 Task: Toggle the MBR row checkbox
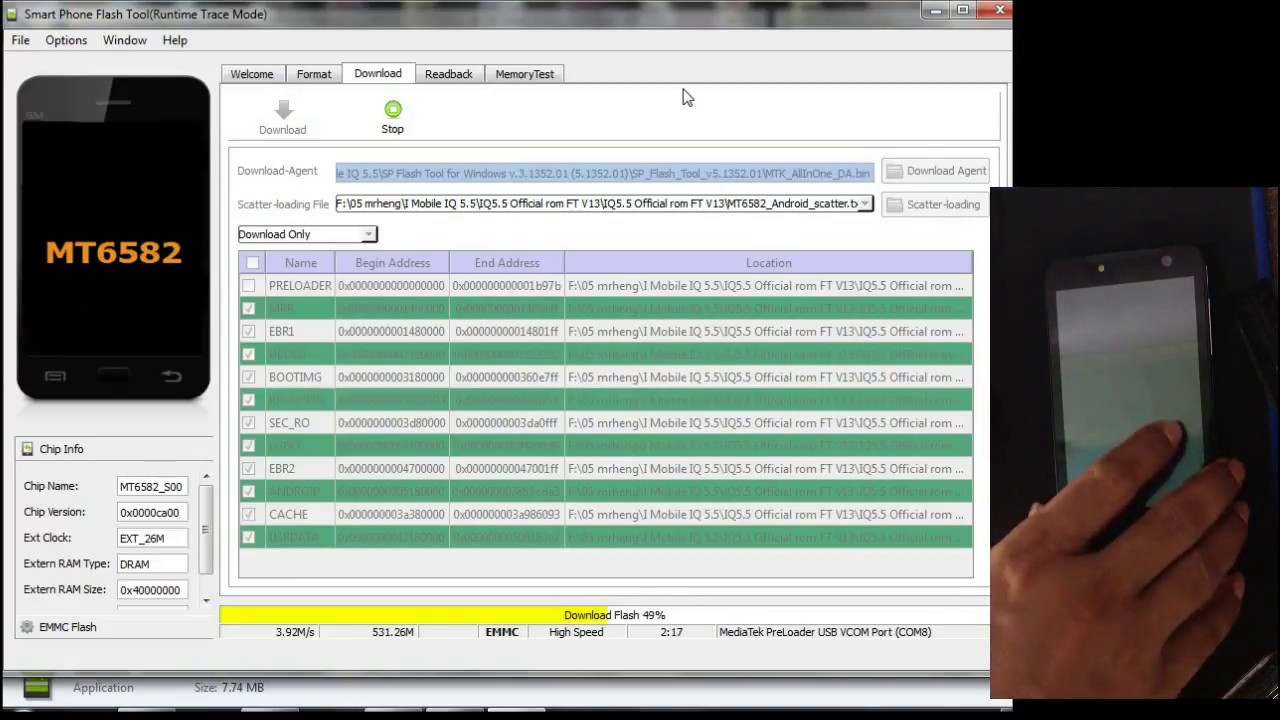coord(249,308)
